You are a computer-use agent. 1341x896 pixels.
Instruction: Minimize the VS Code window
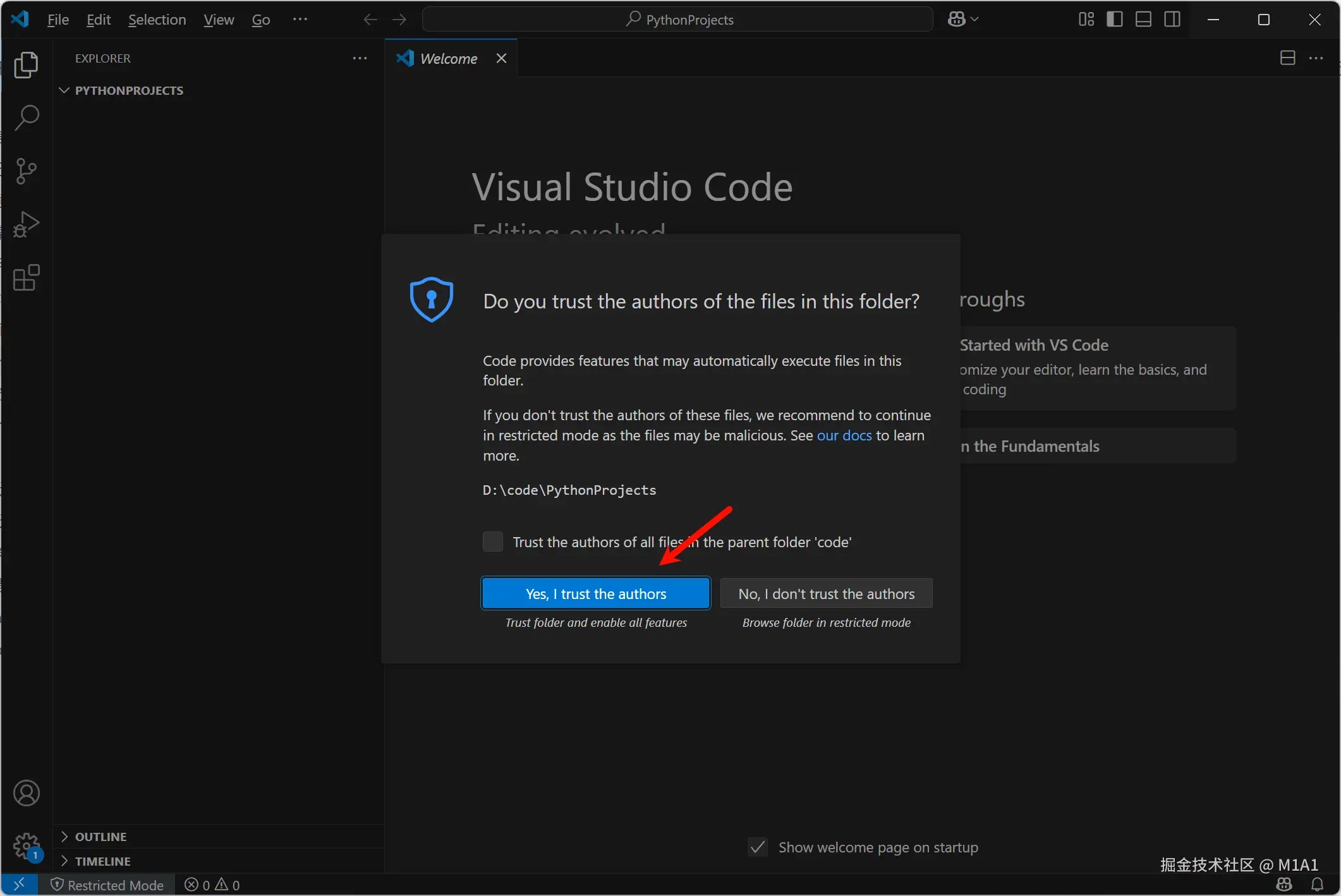[x=1213, y=20]
